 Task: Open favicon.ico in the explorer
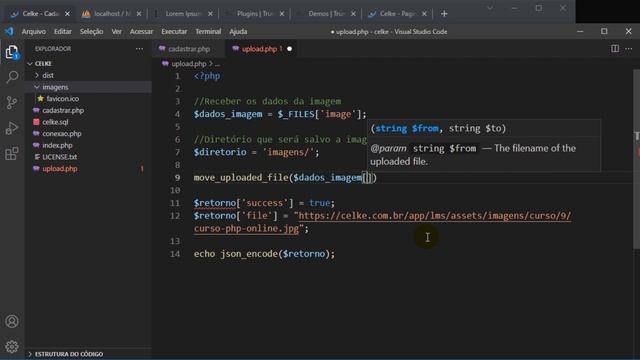[x=62, y=99]
